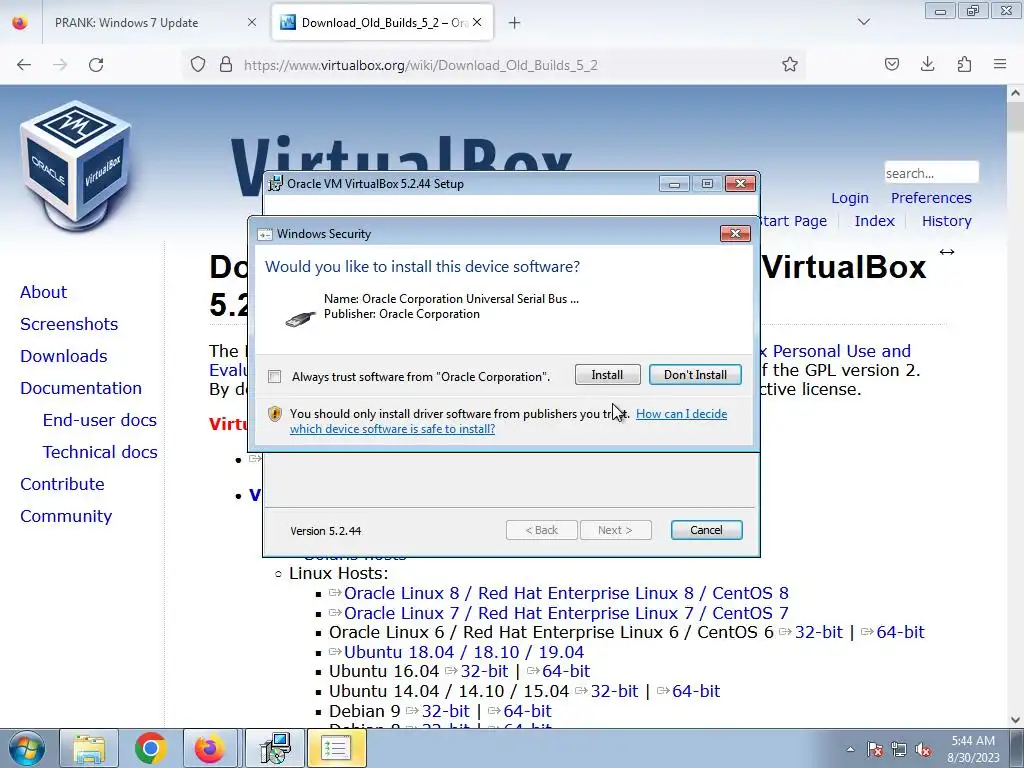Click the page scrollbar up arrow
Viewport: 1024px width, 768px height.
click(x=1015, y=93)
